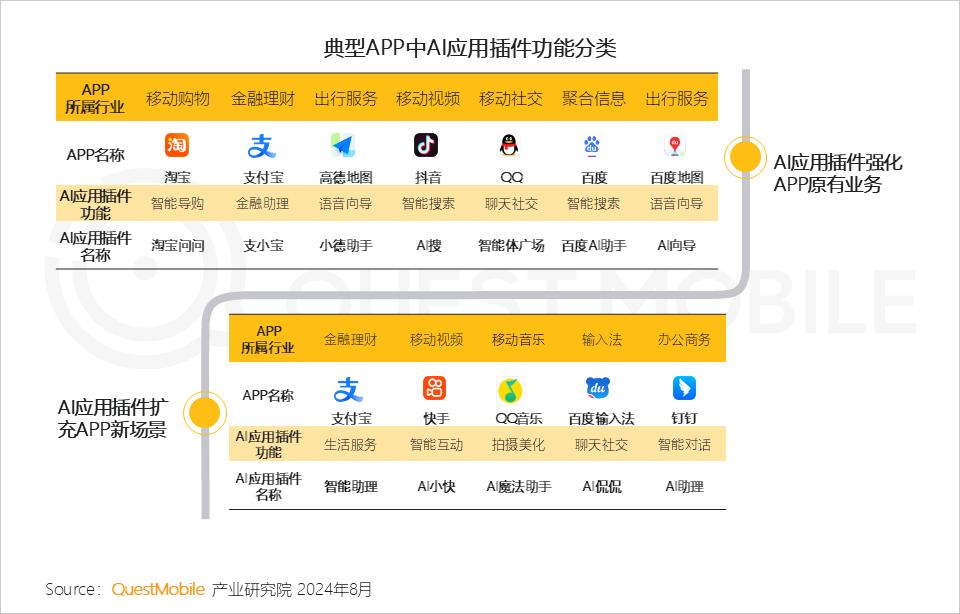Click 出行服务 header above 高德地图

click(346, 99)
